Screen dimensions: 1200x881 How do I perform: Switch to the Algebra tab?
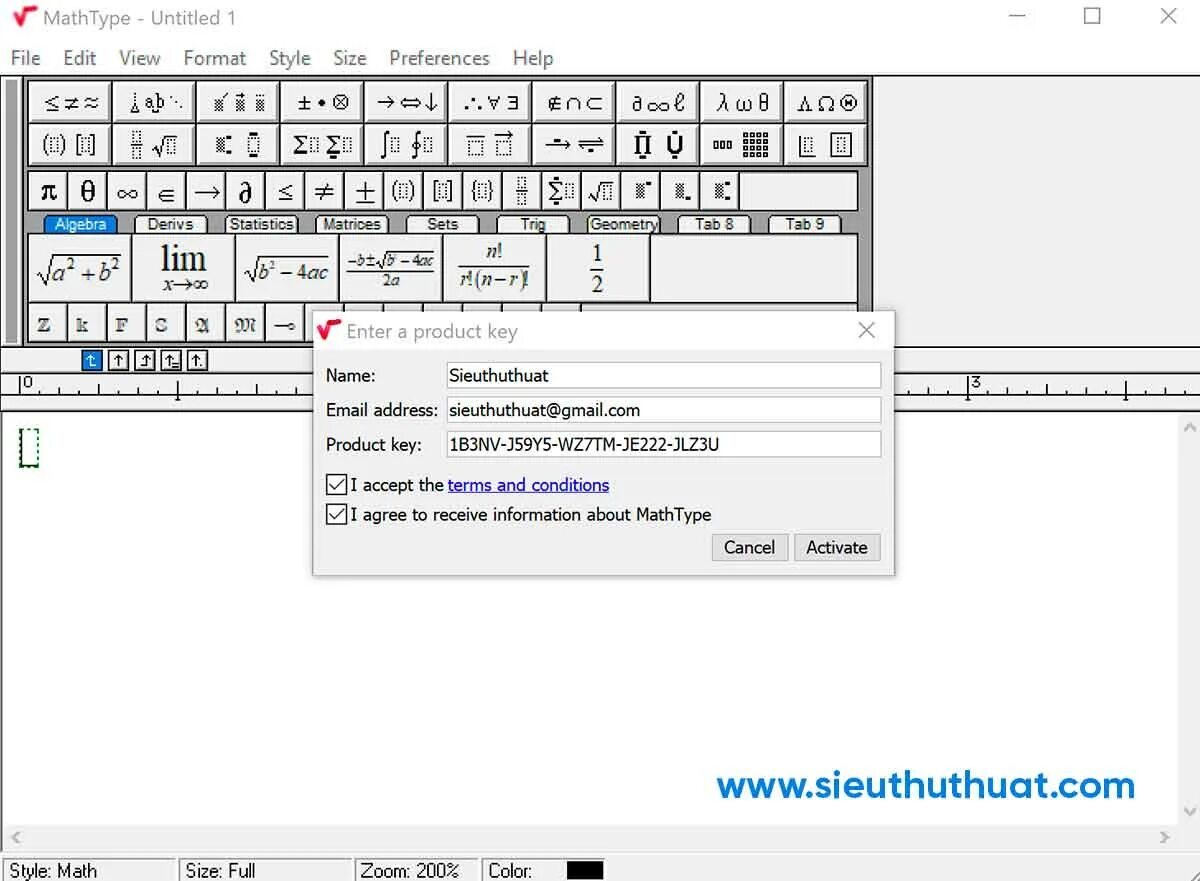(80, 224)
